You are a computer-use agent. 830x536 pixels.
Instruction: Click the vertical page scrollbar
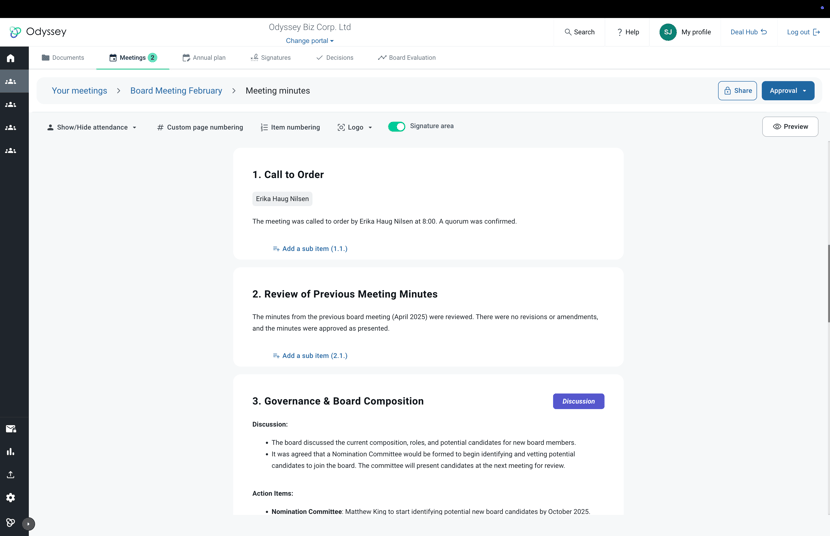click(x=828, y=283)
